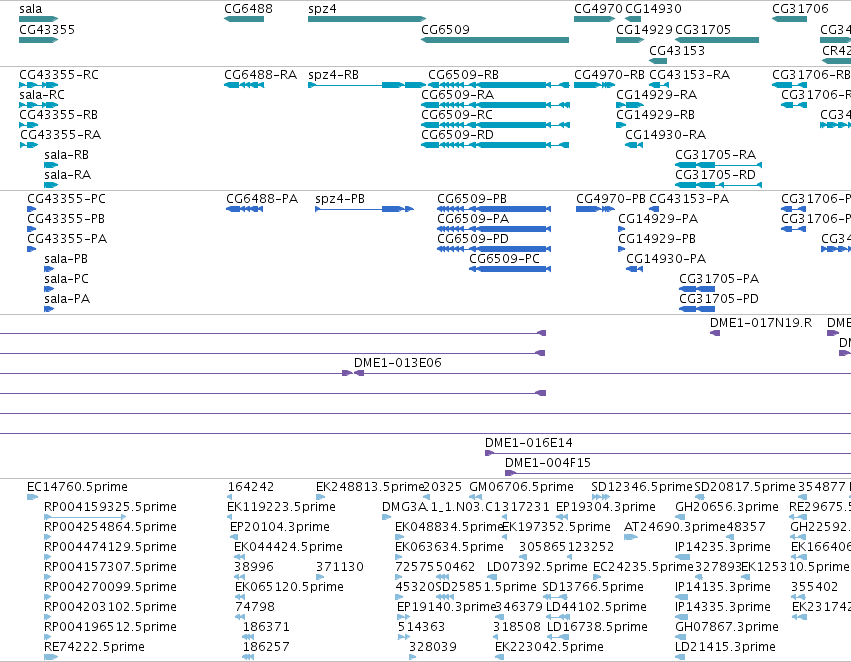
Task: Select the CG43355 gene bar
Action: tap(39, 40)
